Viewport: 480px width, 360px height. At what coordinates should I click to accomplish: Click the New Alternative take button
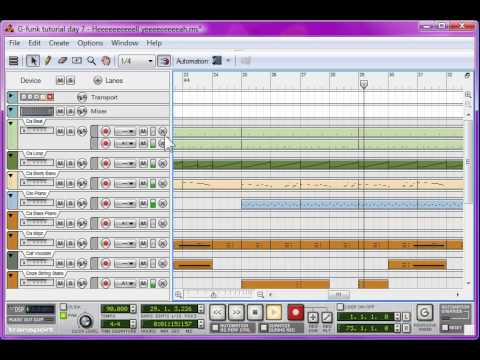(327, 317)
